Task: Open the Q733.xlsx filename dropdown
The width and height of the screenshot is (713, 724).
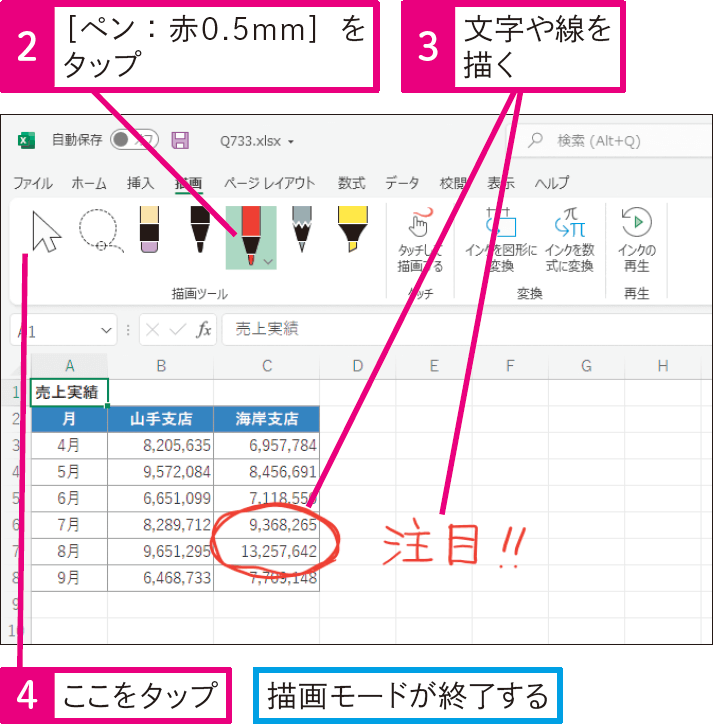Action: pos(291,142)
